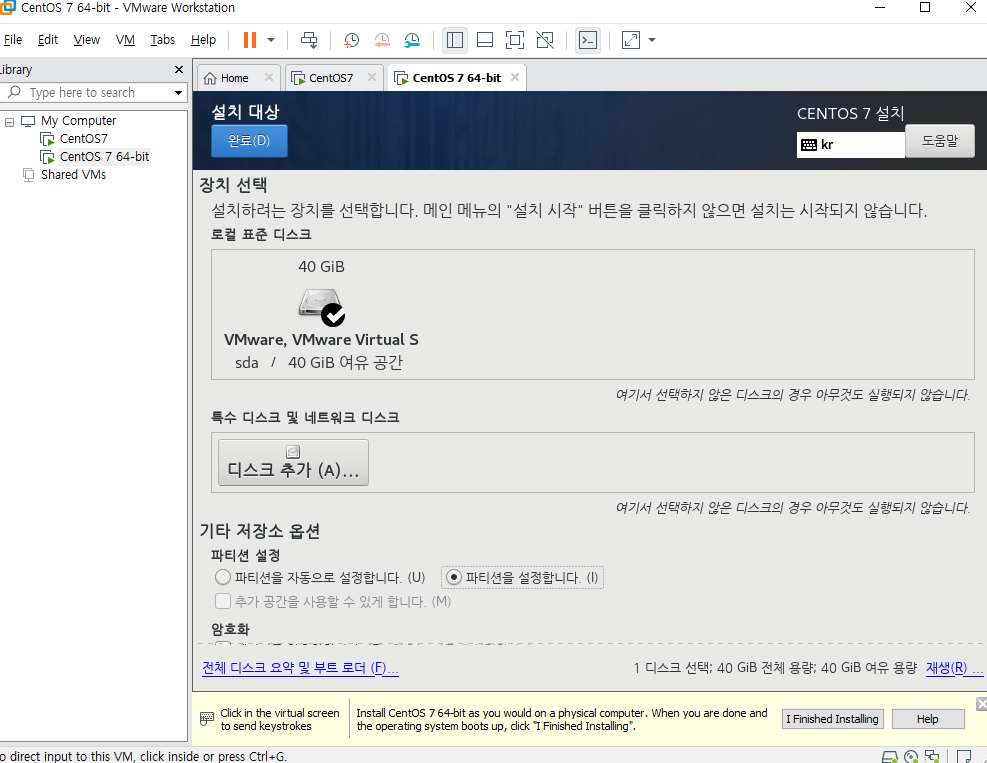Viewport: 987px width, 763px height.
Task: Select the 40 GiB VMware virtual disk
Action: pyautogui.click(x=321, y=315)
